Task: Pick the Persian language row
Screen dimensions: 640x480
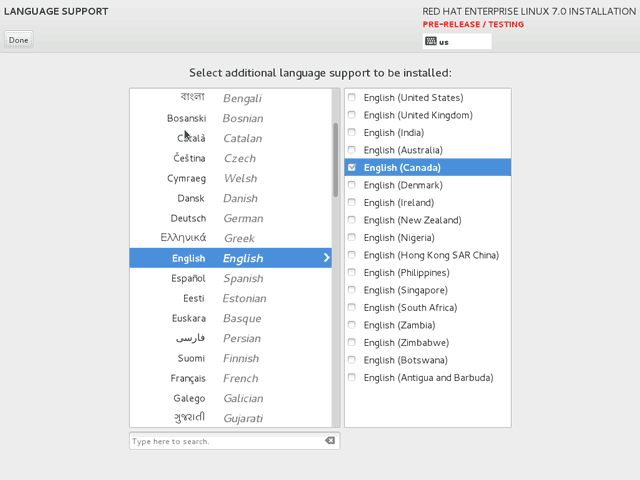Action: [231, 338]
